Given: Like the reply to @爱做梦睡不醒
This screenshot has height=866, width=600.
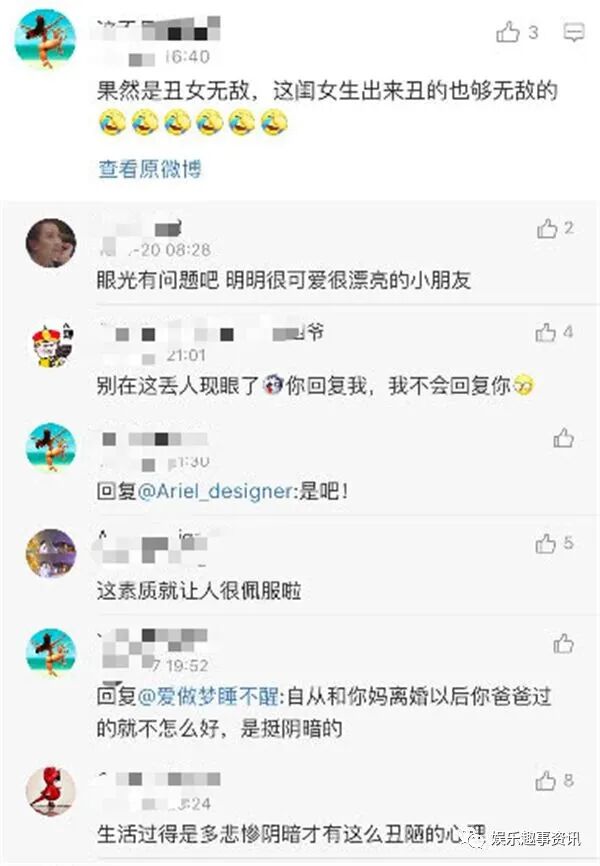Looking at the screenshot, I should [x=564, y=643].
